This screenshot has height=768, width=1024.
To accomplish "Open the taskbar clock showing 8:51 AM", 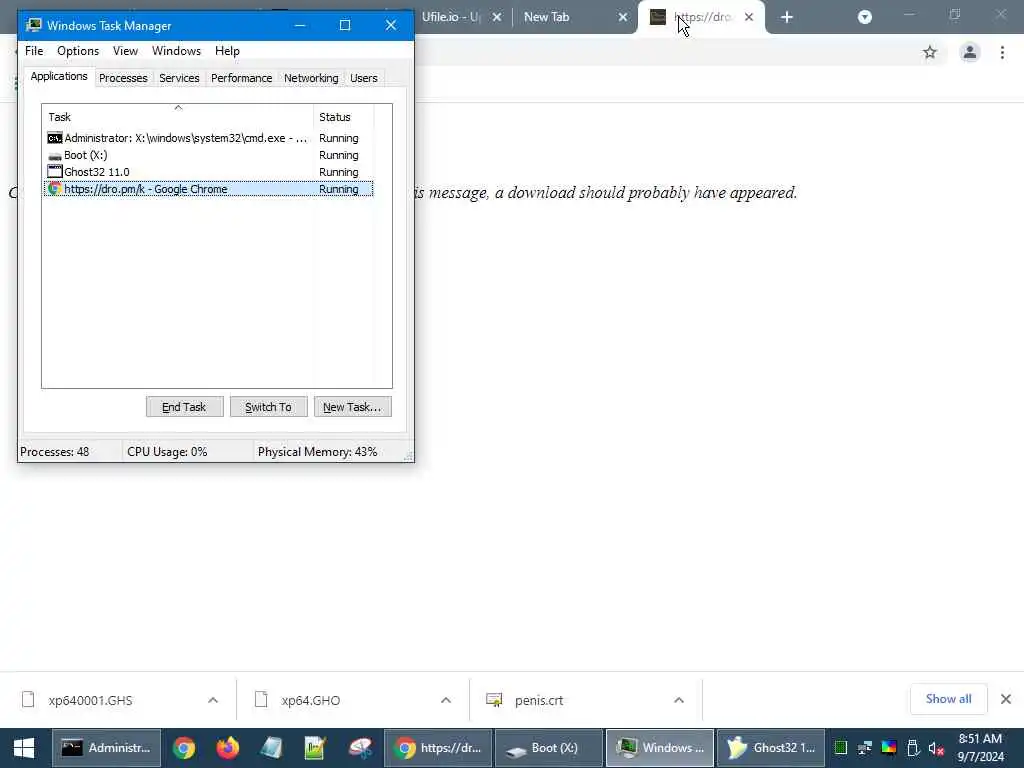I will click(x=980, y=748).
